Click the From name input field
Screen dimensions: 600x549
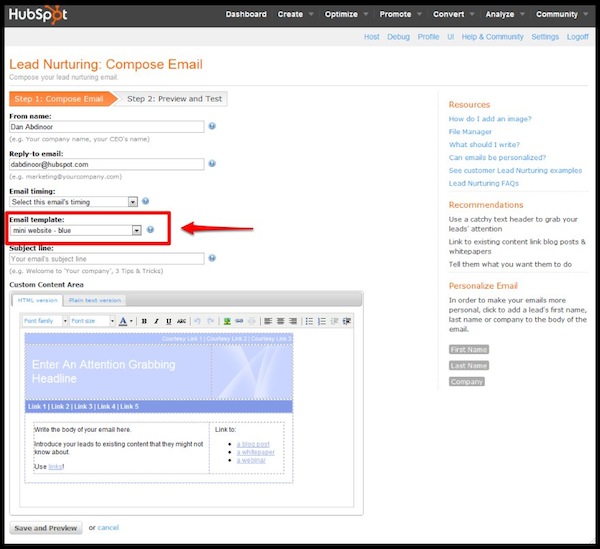coord(107,127)
